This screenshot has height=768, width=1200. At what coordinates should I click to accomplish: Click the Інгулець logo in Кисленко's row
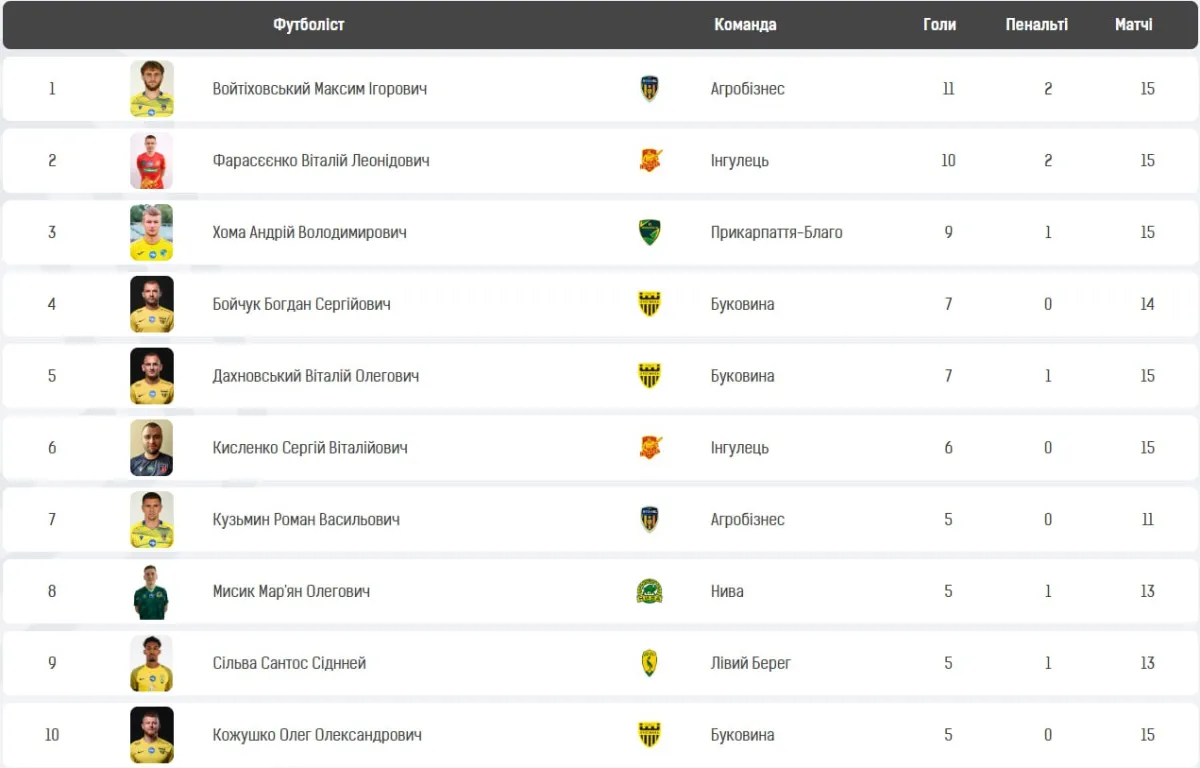(x=650, y=447)
